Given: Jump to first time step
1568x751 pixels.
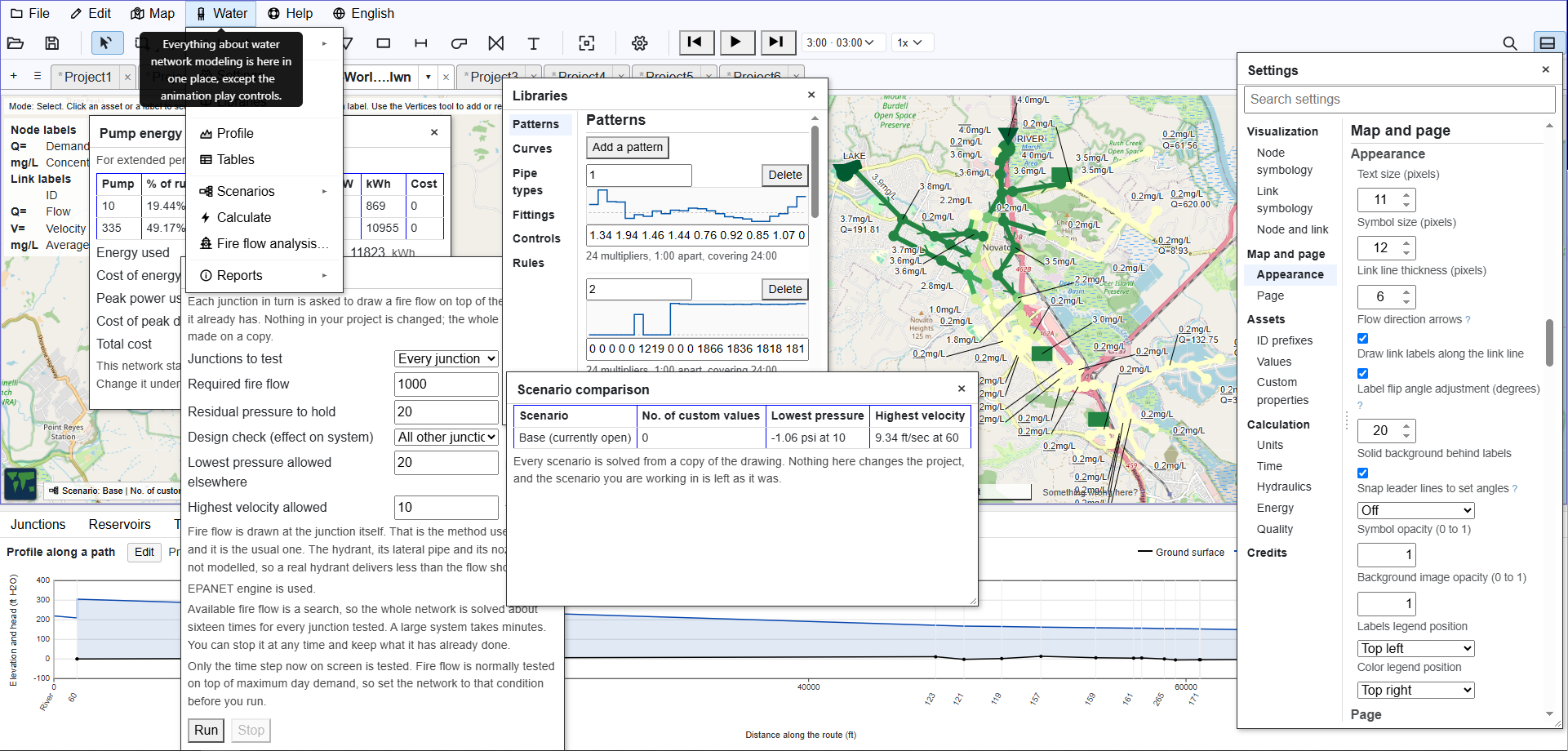Looking at the screenshot, I should coord(696,42).
